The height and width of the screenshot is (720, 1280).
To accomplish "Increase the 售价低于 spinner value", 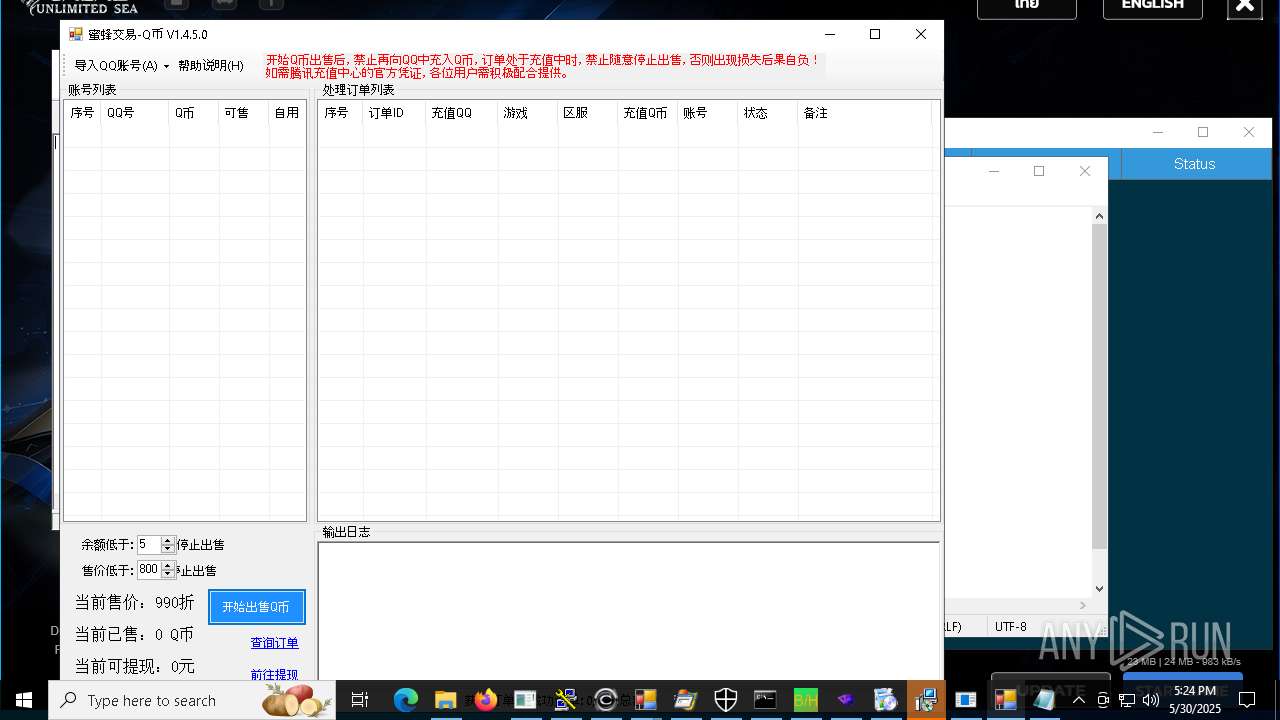I will pyautogui.click(x=168, y=566).
